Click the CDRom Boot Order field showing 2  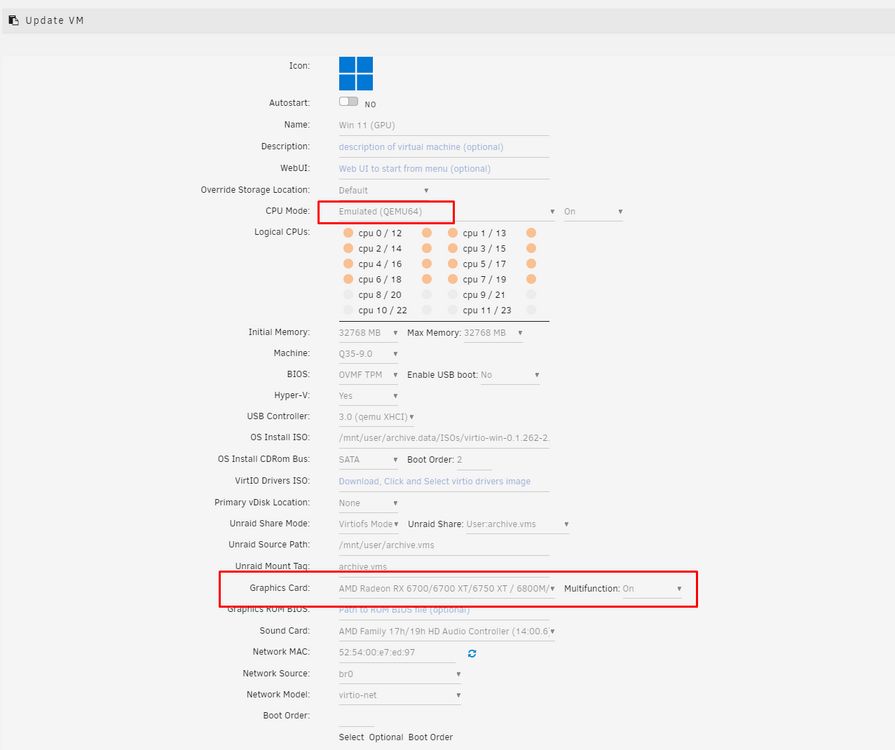[x=474, y=460]
